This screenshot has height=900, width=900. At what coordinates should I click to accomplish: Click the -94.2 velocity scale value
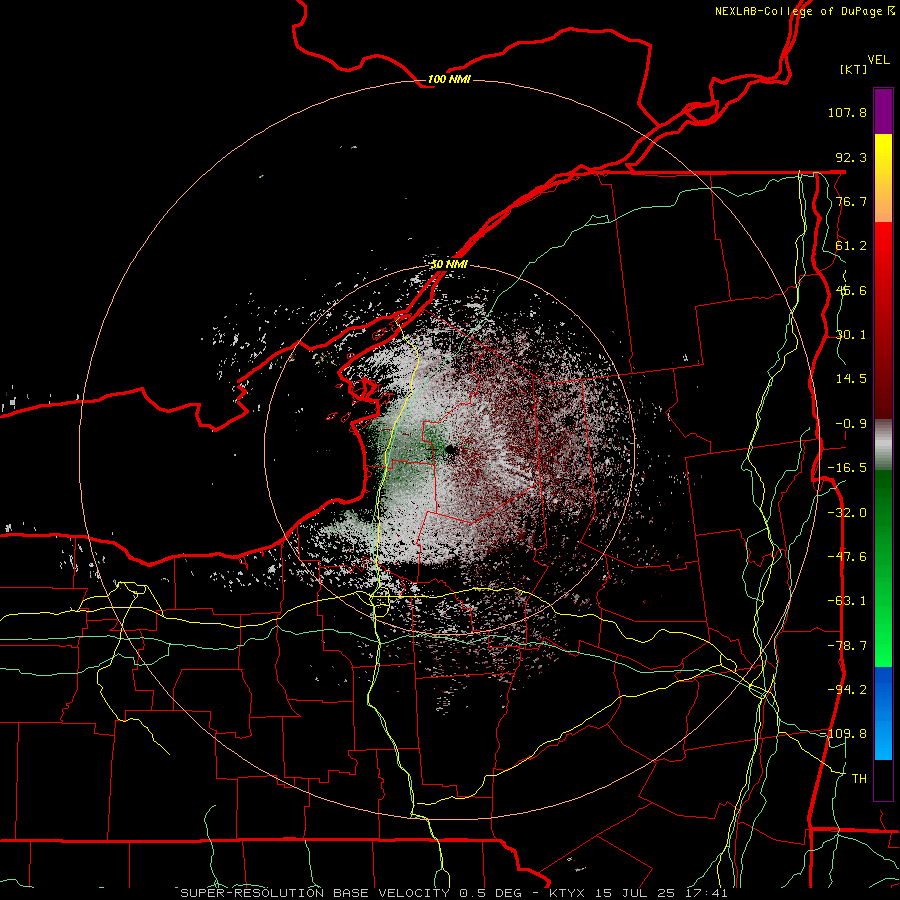click(x=847, y=690)
